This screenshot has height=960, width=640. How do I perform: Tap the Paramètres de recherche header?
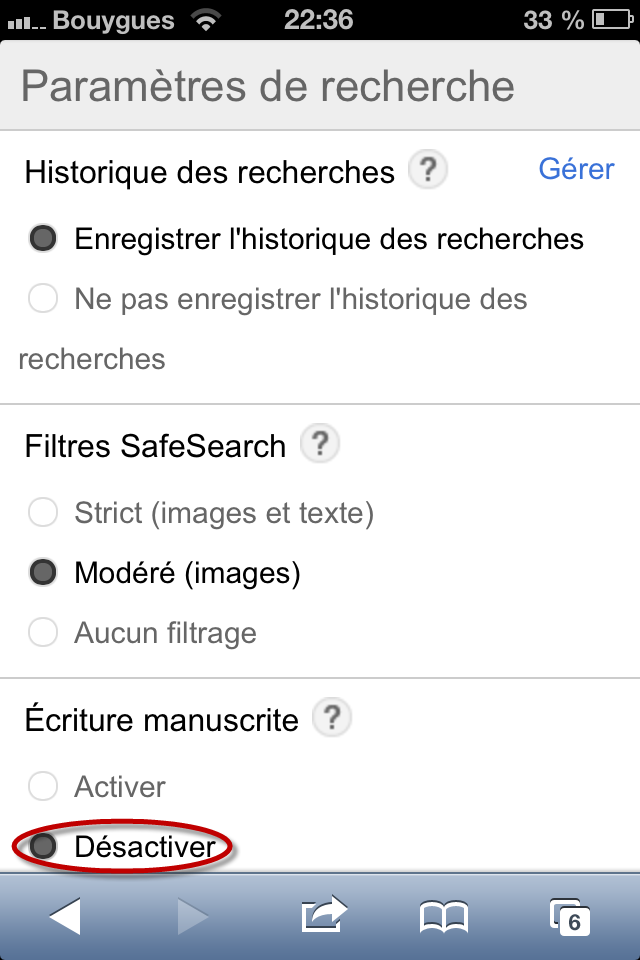click(268, 86)
